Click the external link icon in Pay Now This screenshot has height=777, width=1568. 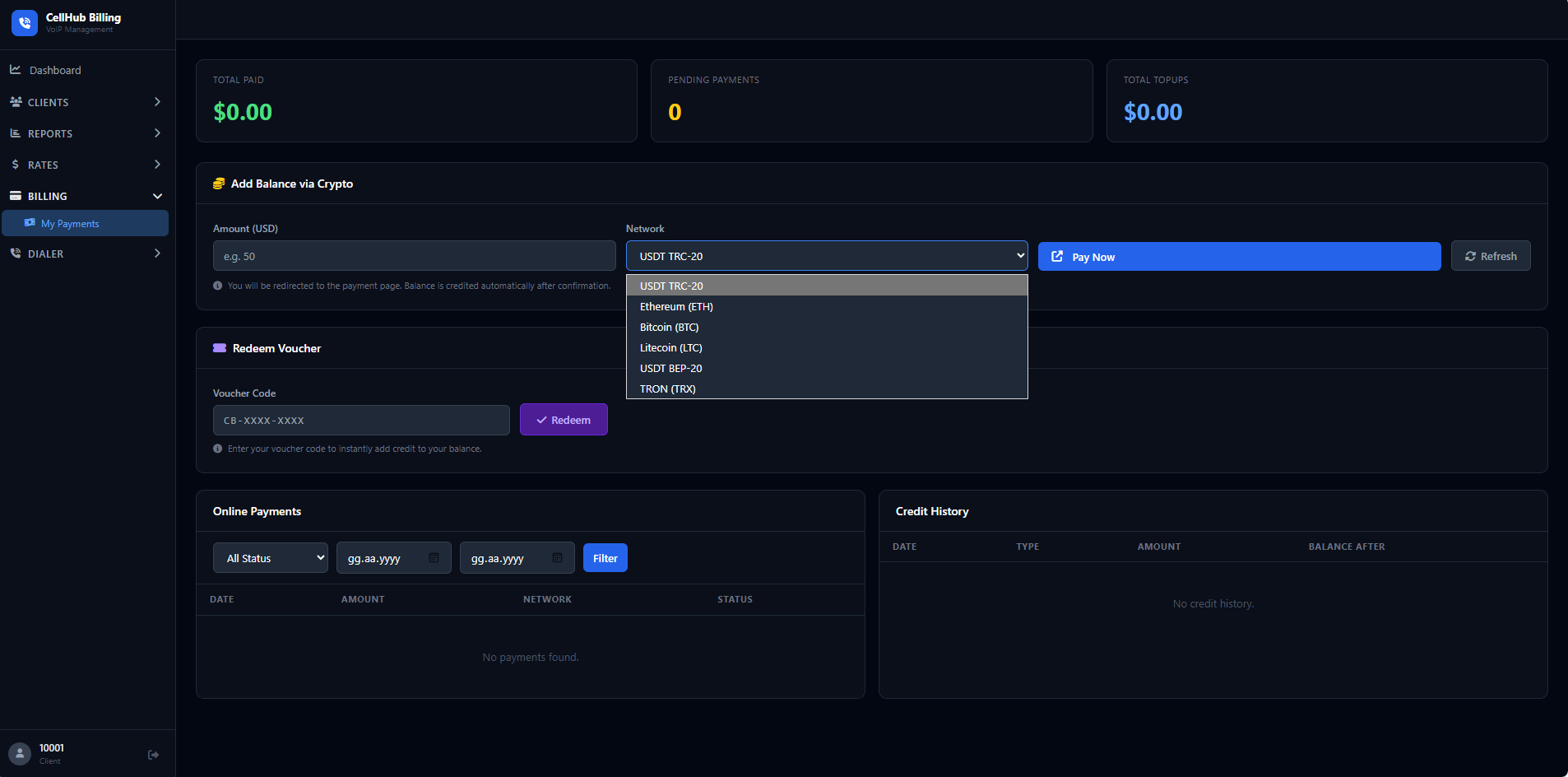pyautogui.click(x=1057, y=257)
